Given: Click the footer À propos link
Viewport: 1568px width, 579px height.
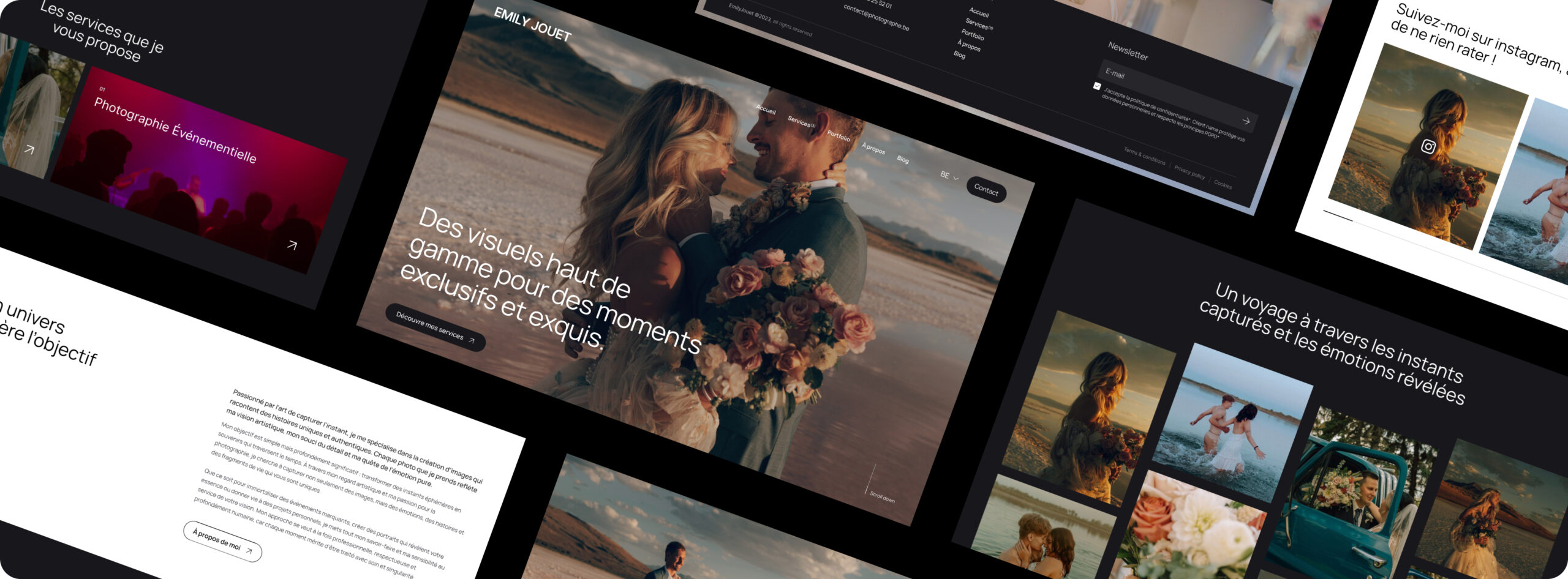Looking at the screenshot, I should 969,45.
